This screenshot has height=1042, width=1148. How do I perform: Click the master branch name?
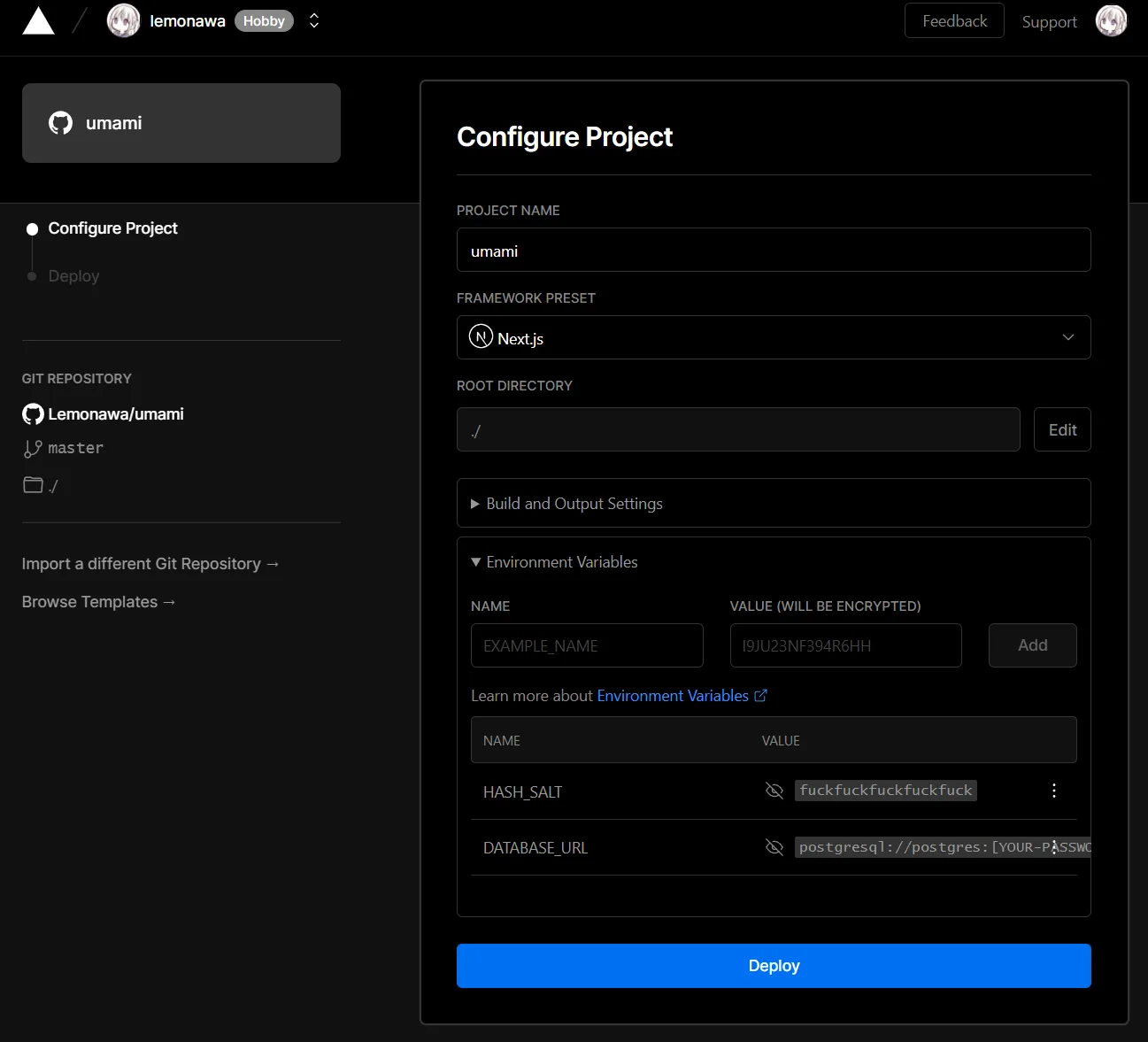76,448
